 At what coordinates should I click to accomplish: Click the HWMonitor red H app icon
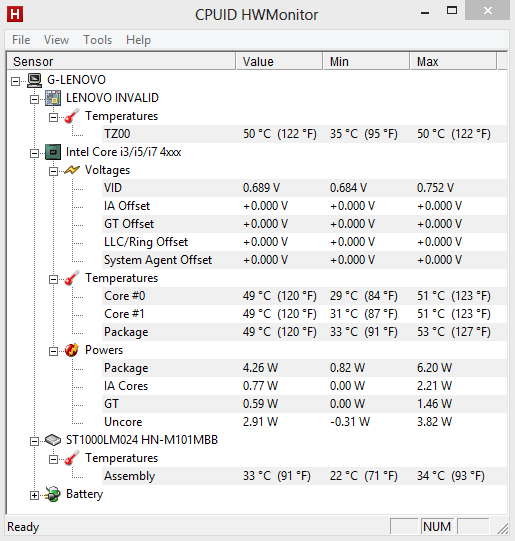(15, 14)
